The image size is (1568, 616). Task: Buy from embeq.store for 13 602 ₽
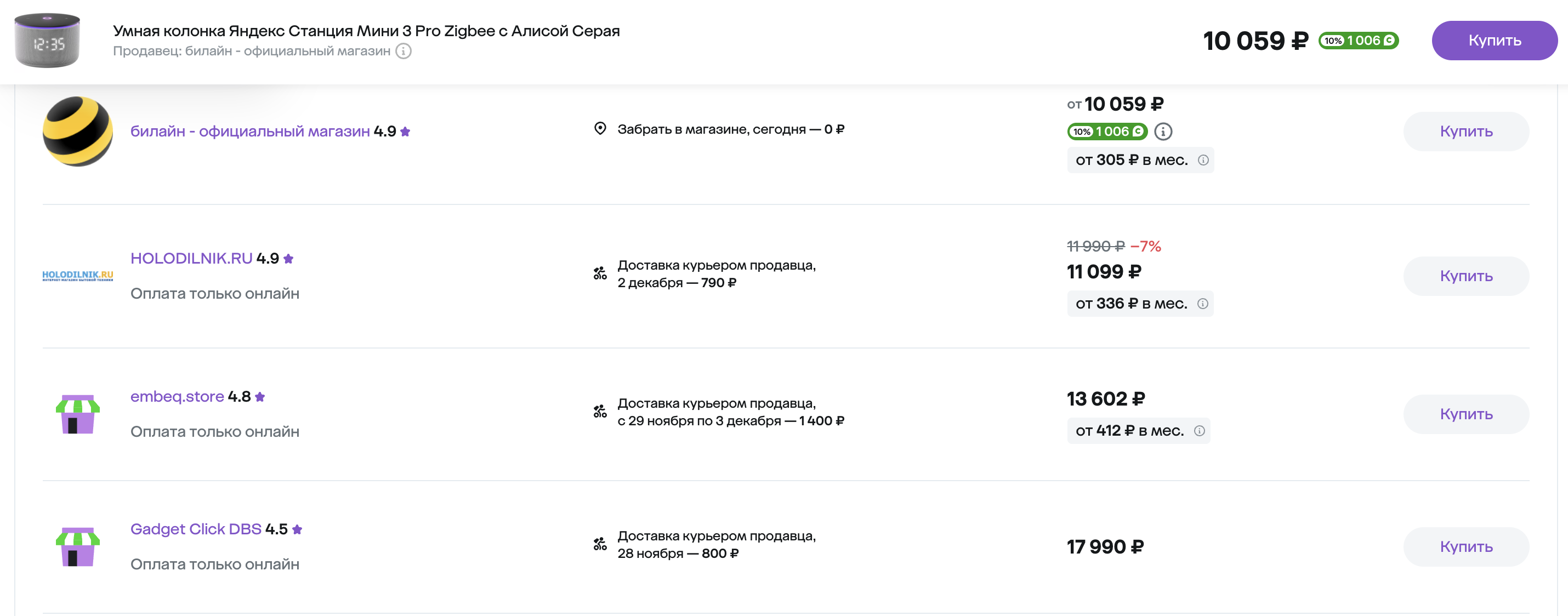click(x=1465, y=414)
